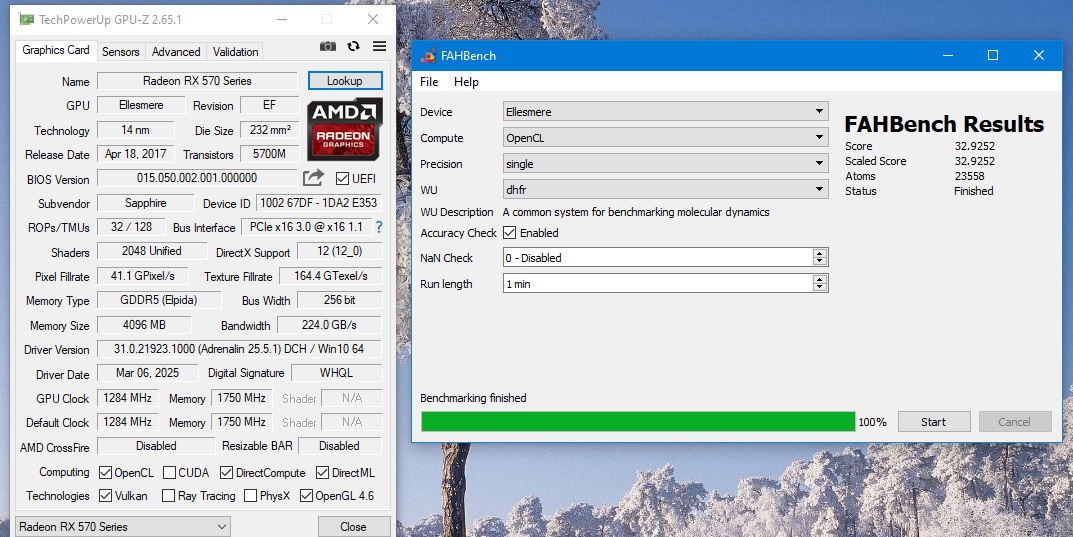Minimize the FAHBench window
The width and height of the screenshot is (1073, 537).
[x=948, y=55]
